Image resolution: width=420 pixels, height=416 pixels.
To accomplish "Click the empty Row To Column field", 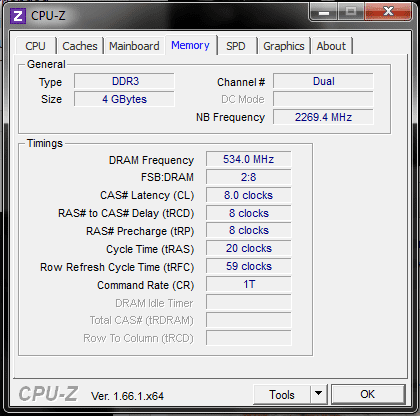I will 249,338.
